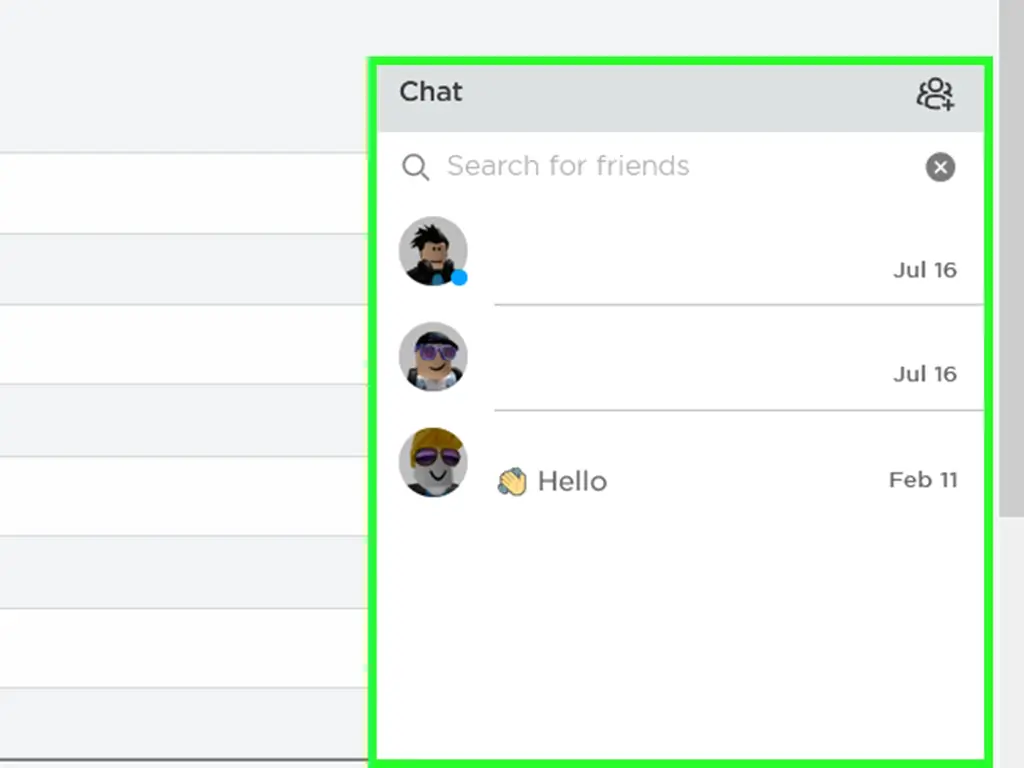Click the top striped row left of the chat
The image size is (1024, 768).
(x=184, y=193)
